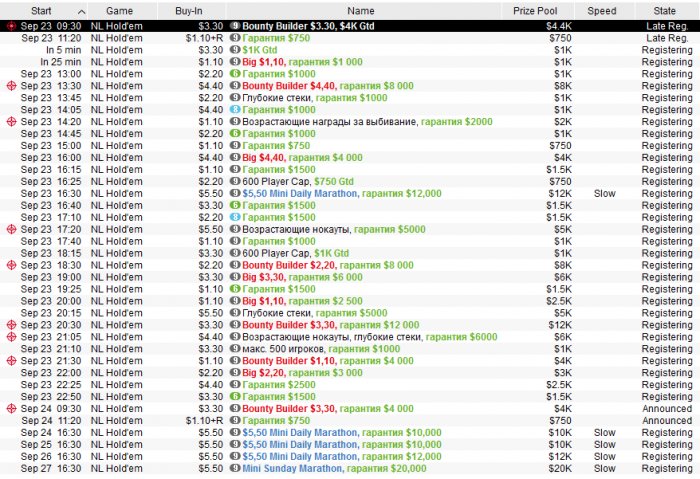Viewport: 700px width, 479px height.
Task: Click the 9-max icon beside 600 Player Cap, $750 Gtd
Action: click(235, 181)
